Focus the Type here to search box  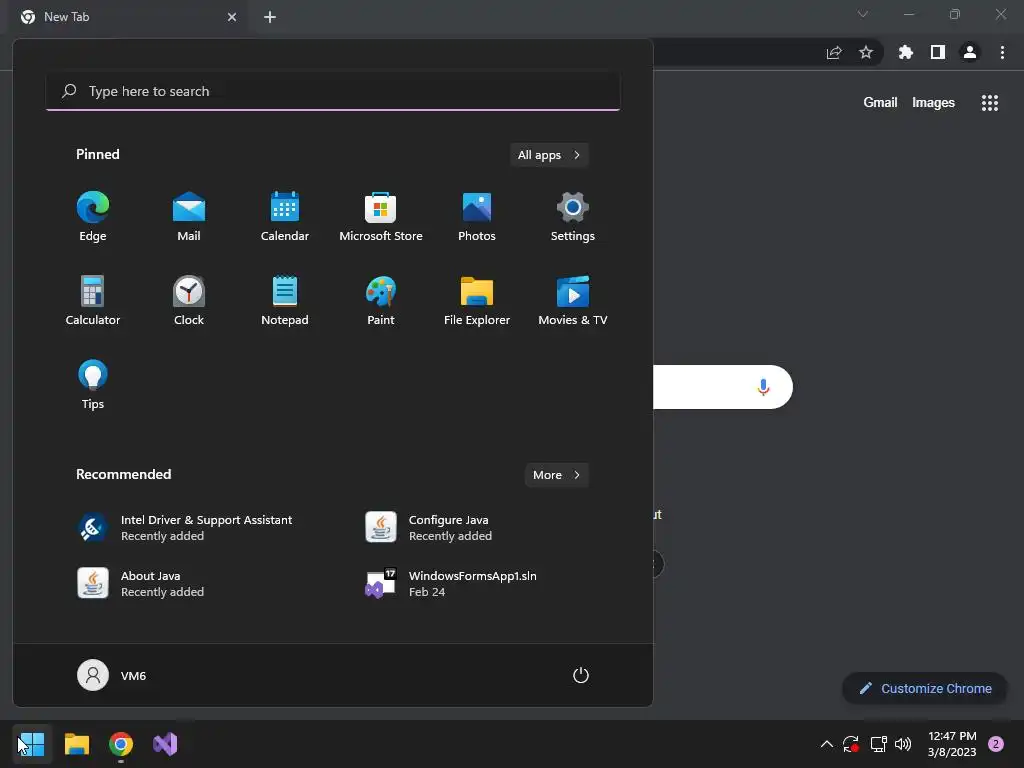(333, 91)
